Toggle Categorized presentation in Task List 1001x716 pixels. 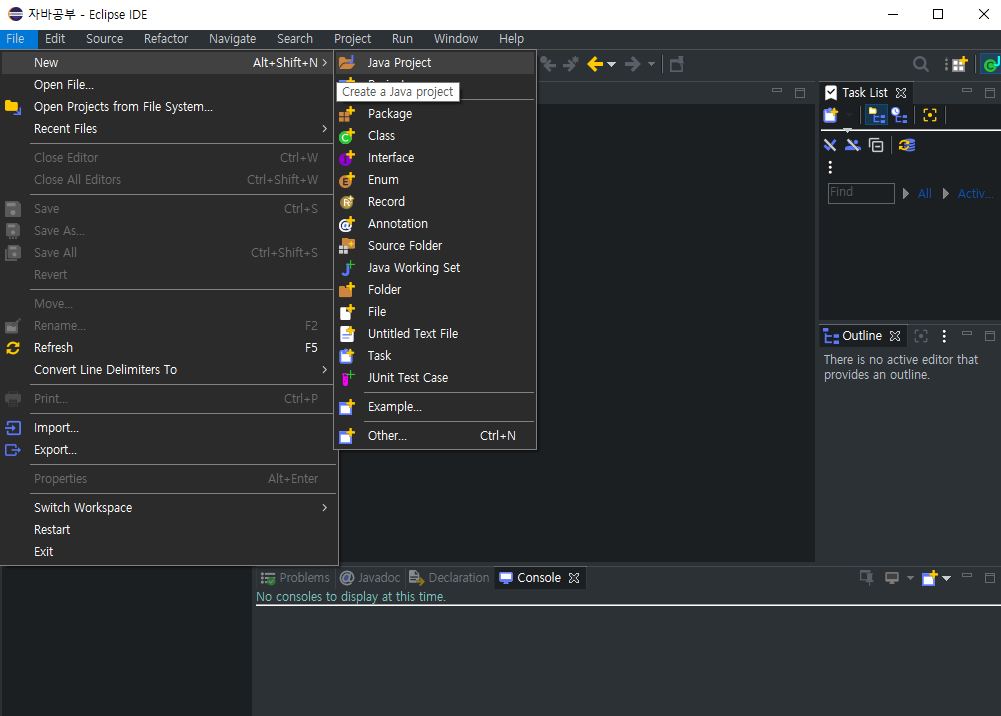(877, 116)
